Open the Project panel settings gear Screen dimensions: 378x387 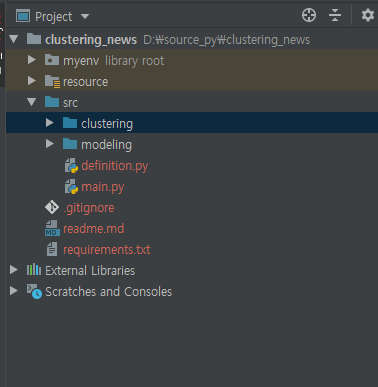coord(368,15)
